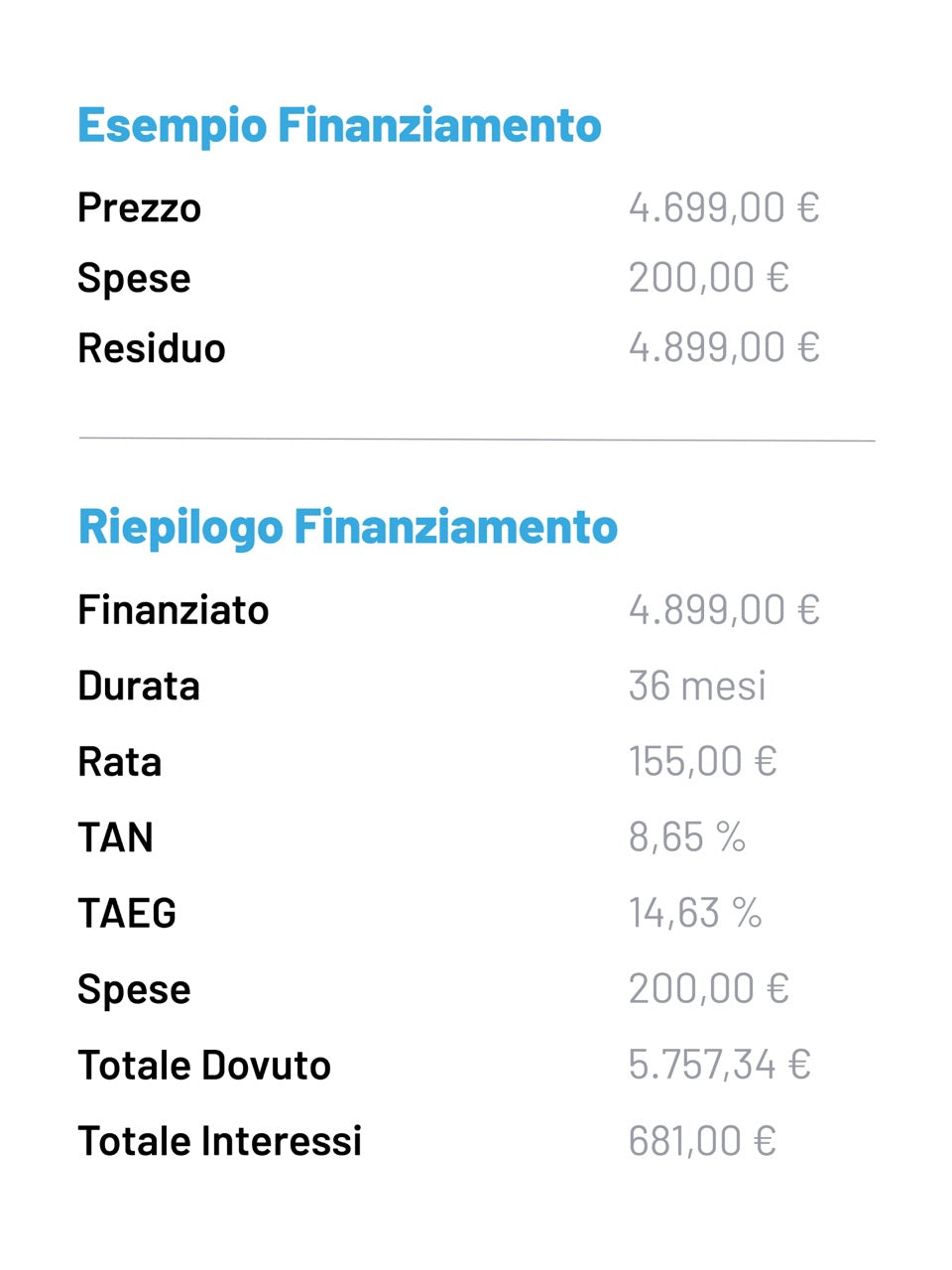This screenshot has width=952, height=1270.
Task: Select the 8,65 % rate value
Action: point(686,837)
